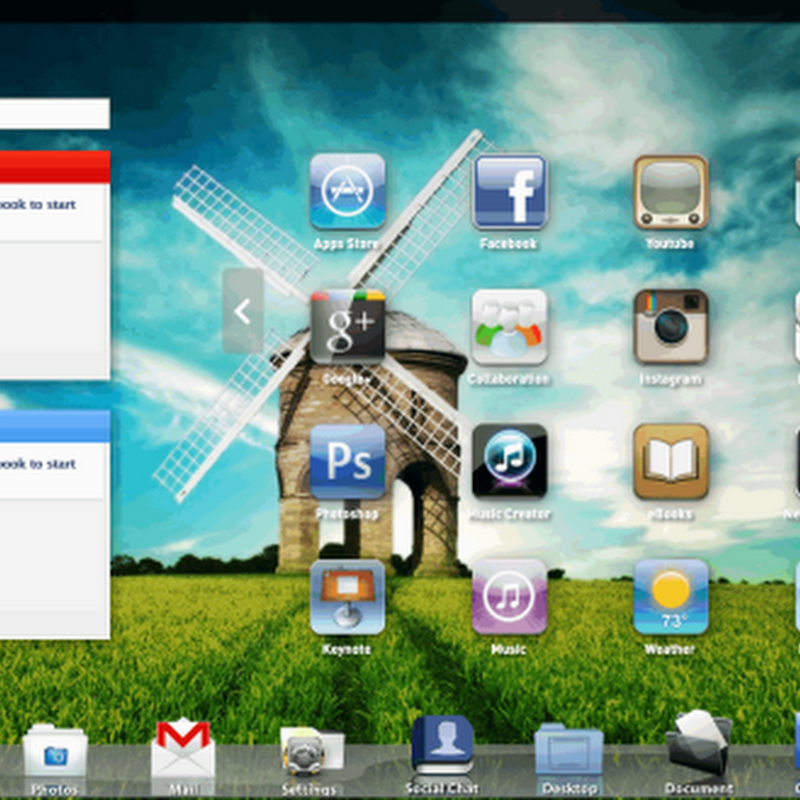Screen dimensions: 800x800
Task: Open the Weather app
Action: click(x=671, y=597)
